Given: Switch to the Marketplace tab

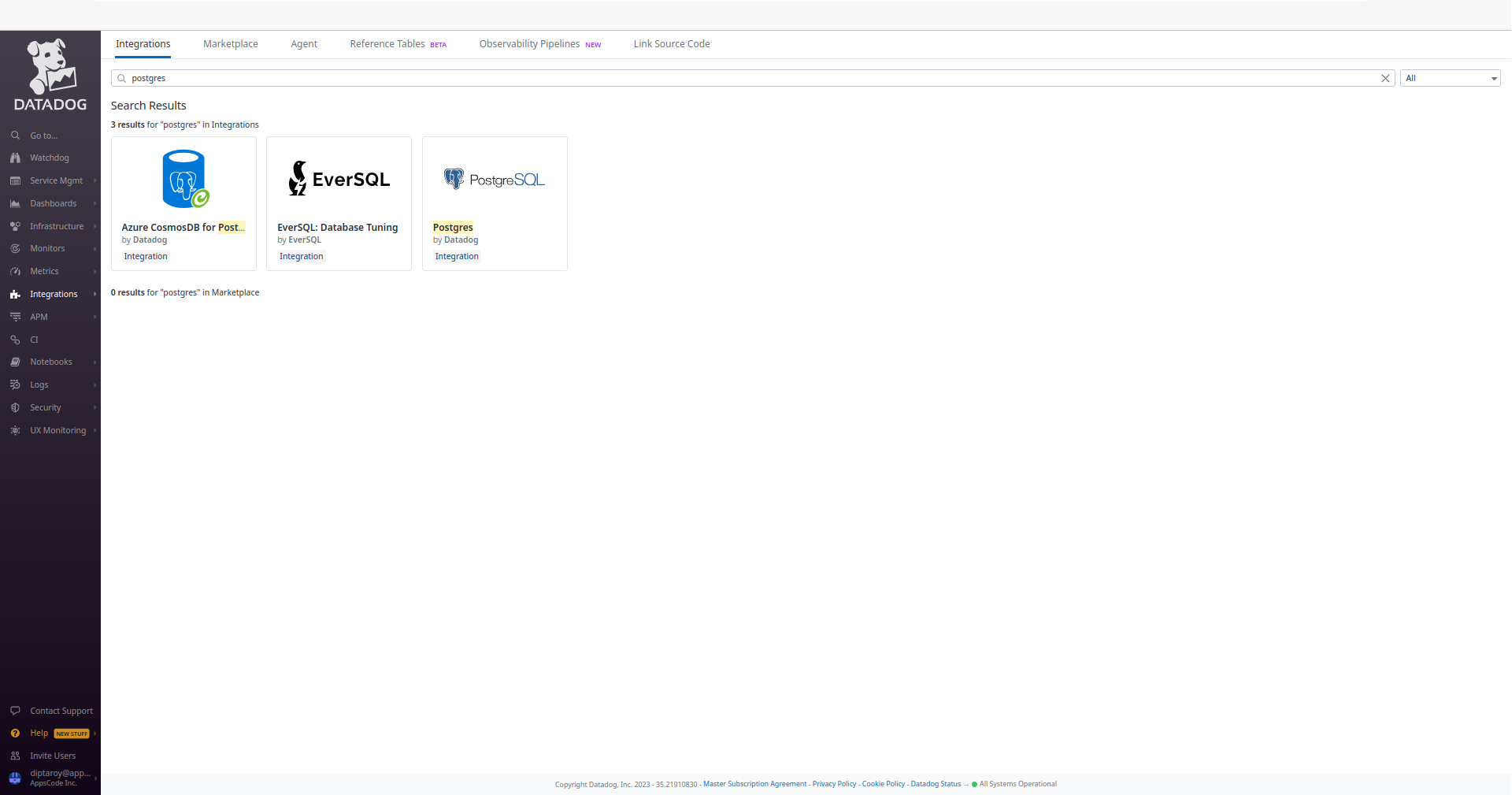Looking at the screenshot, I should (x=230, y=44).
